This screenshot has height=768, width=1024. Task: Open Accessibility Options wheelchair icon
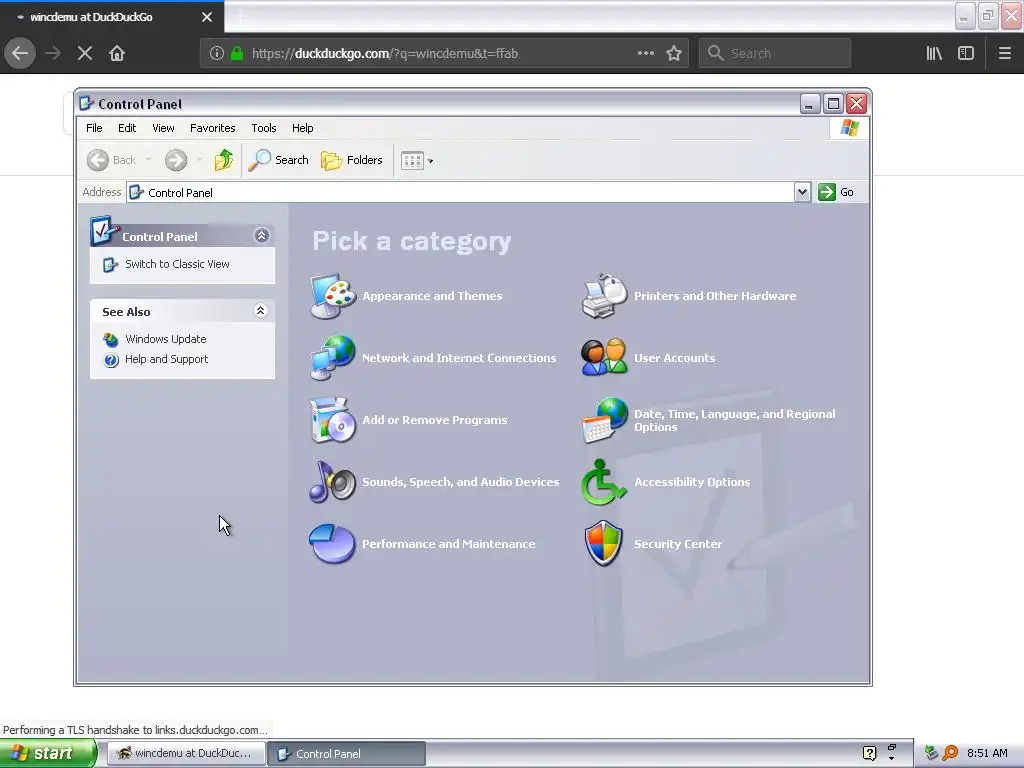pyautogui.click(x=604, y=482)
